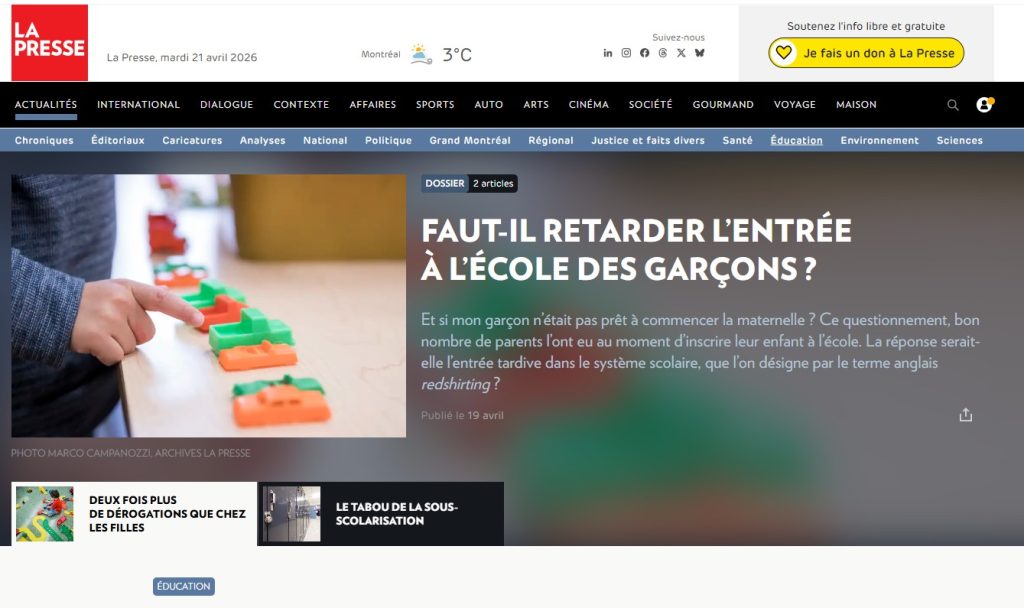Image resolution: width=1024 pixels, height=608 pixels.
Task: Open the International menu section
Action: [138, 104]
